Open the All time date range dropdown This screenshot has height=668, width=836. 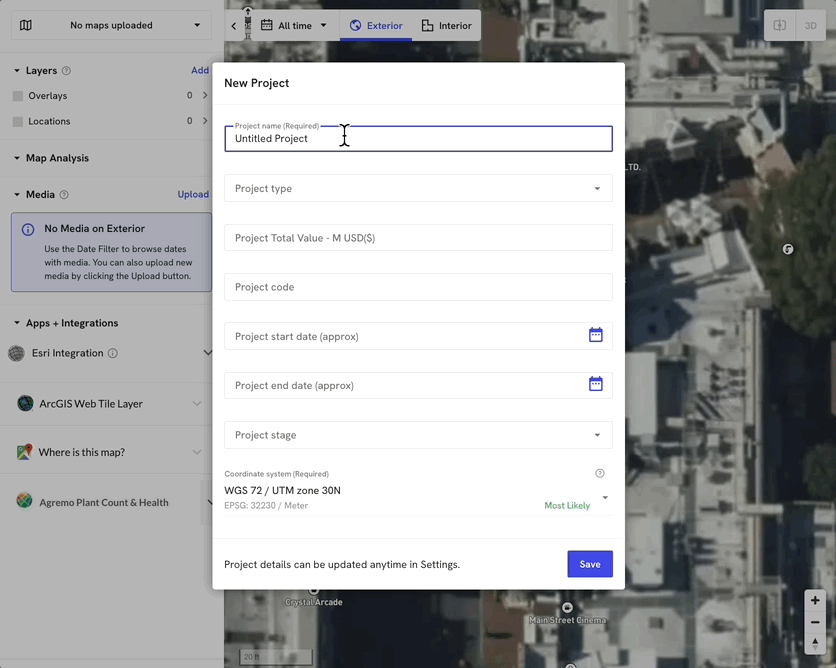[293, 24]
